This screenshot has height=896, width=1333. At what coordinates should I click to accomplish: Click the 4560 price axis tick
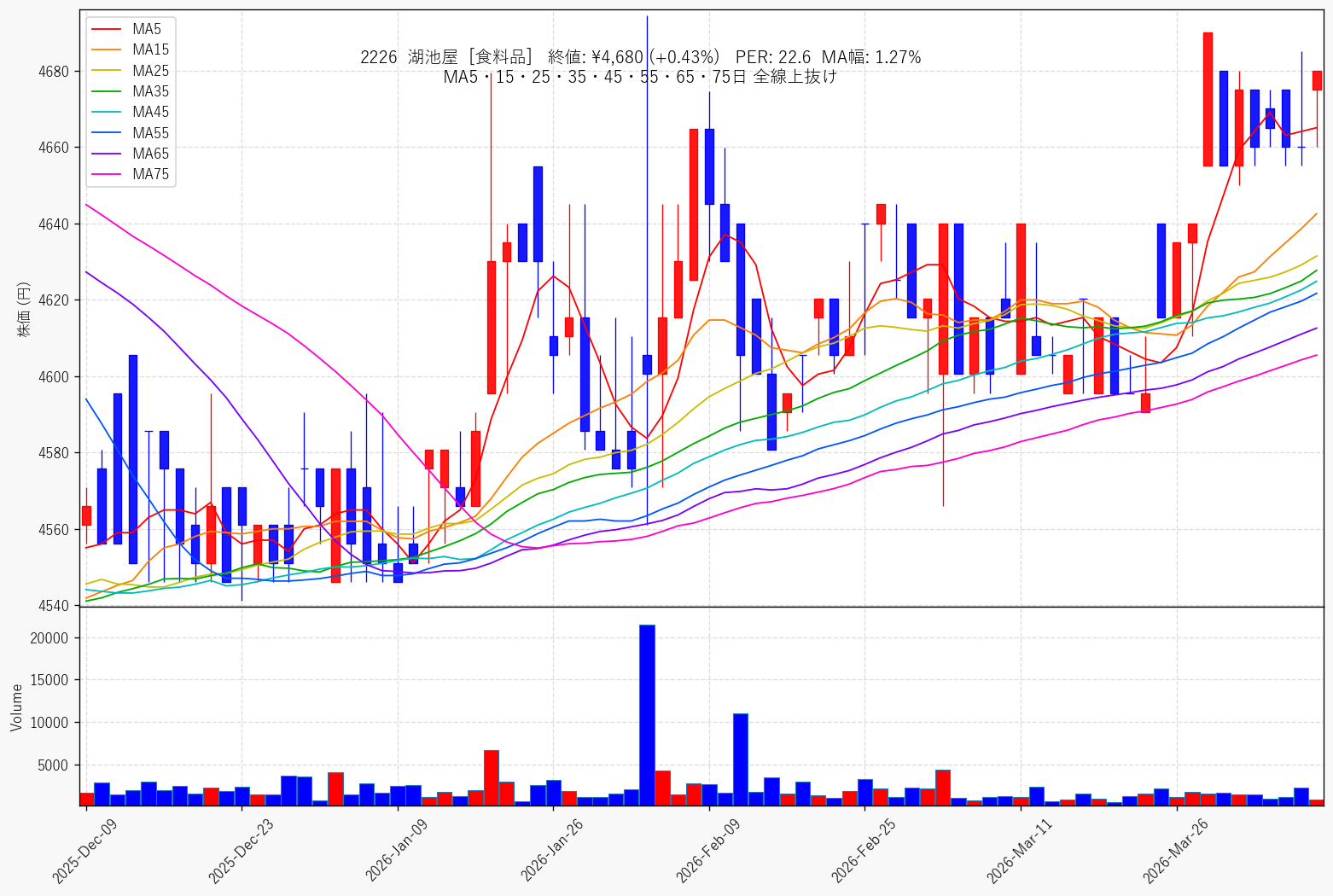coord(54,530)
